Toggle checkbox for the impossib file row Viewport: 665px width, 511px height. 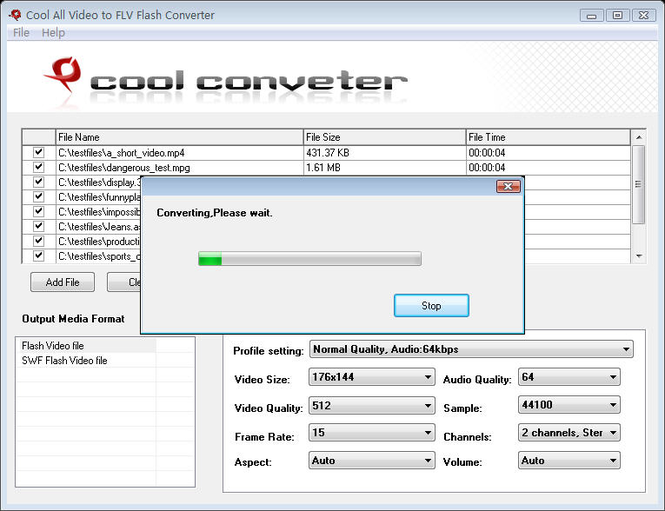(x=39, y=211)
